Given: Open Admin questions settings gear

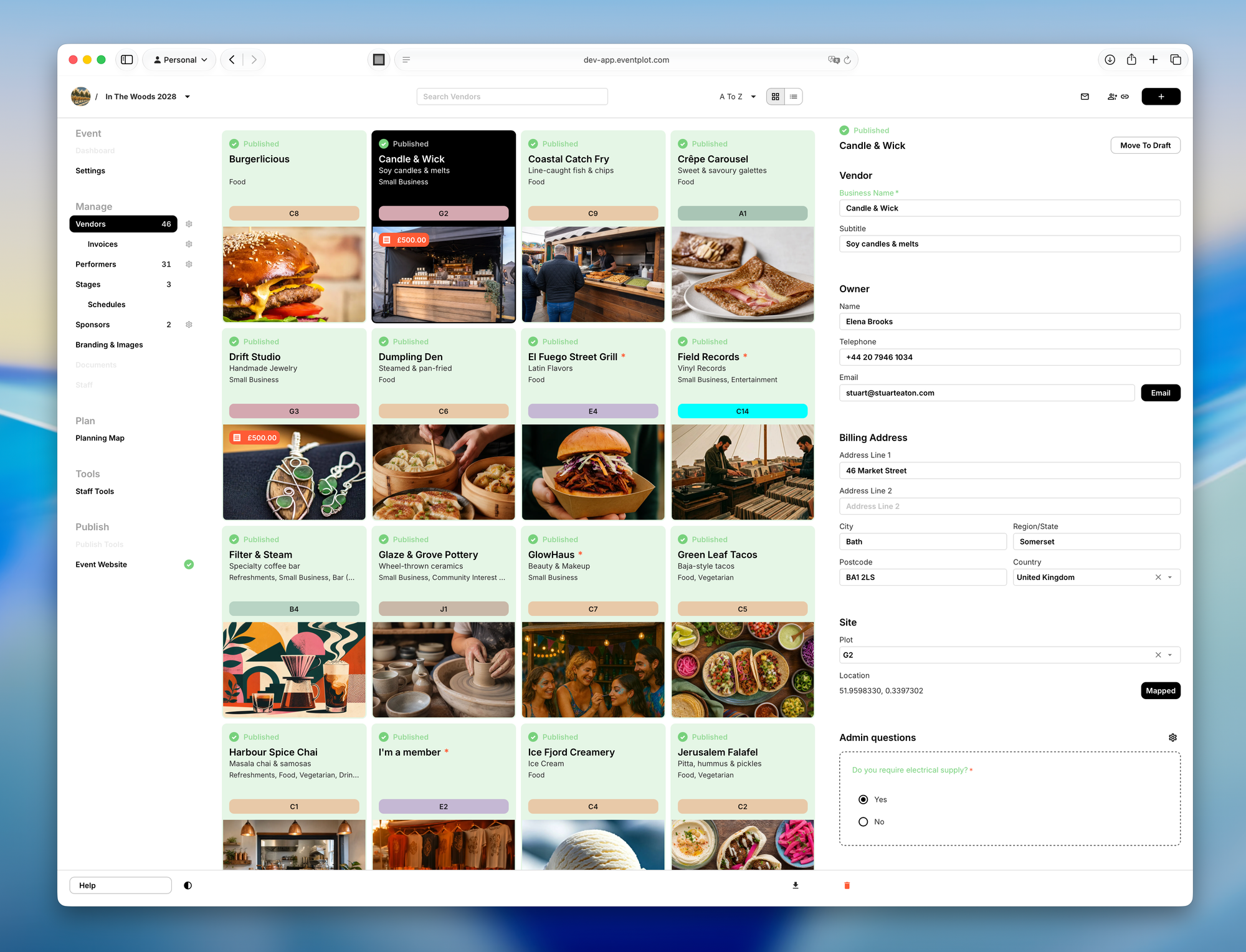Looking at the screenshot, I should (1172, 738).
